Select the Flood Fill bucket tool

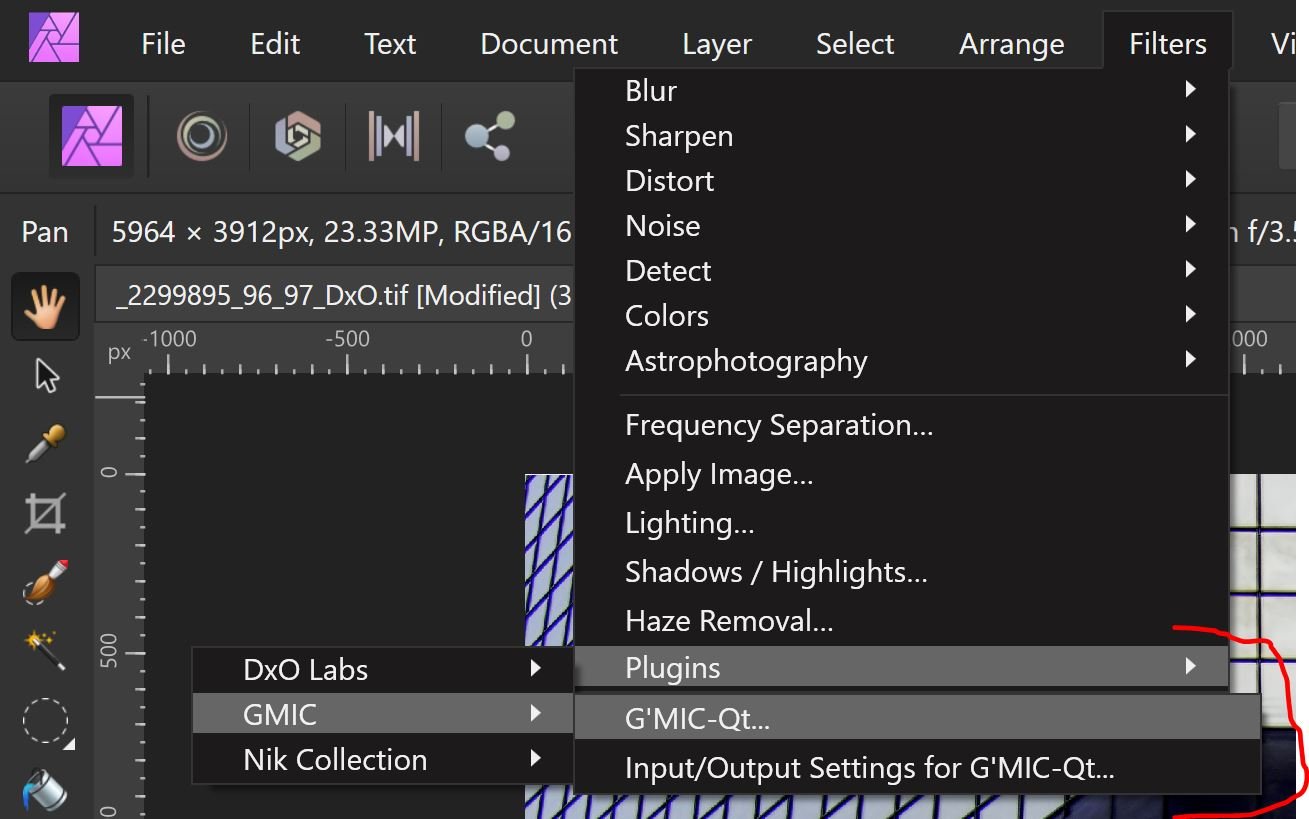(46, 789)
